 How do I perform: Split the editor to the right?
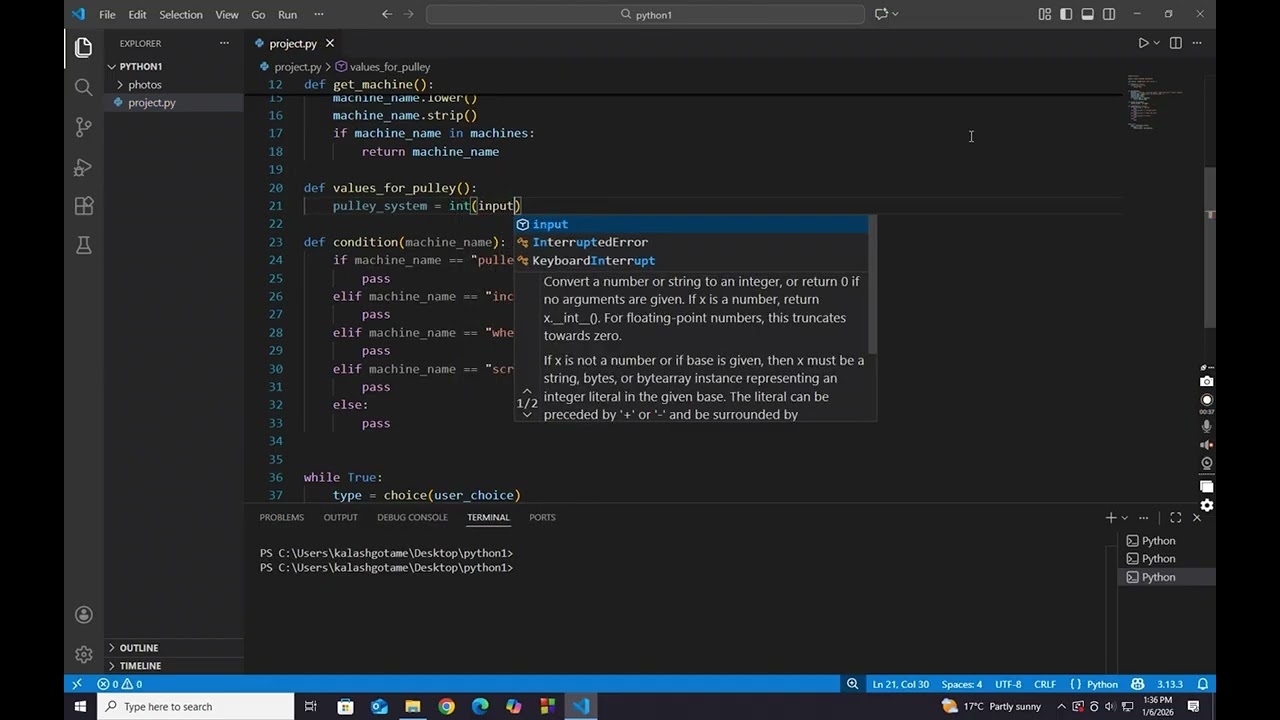(x=1176, y=43)
